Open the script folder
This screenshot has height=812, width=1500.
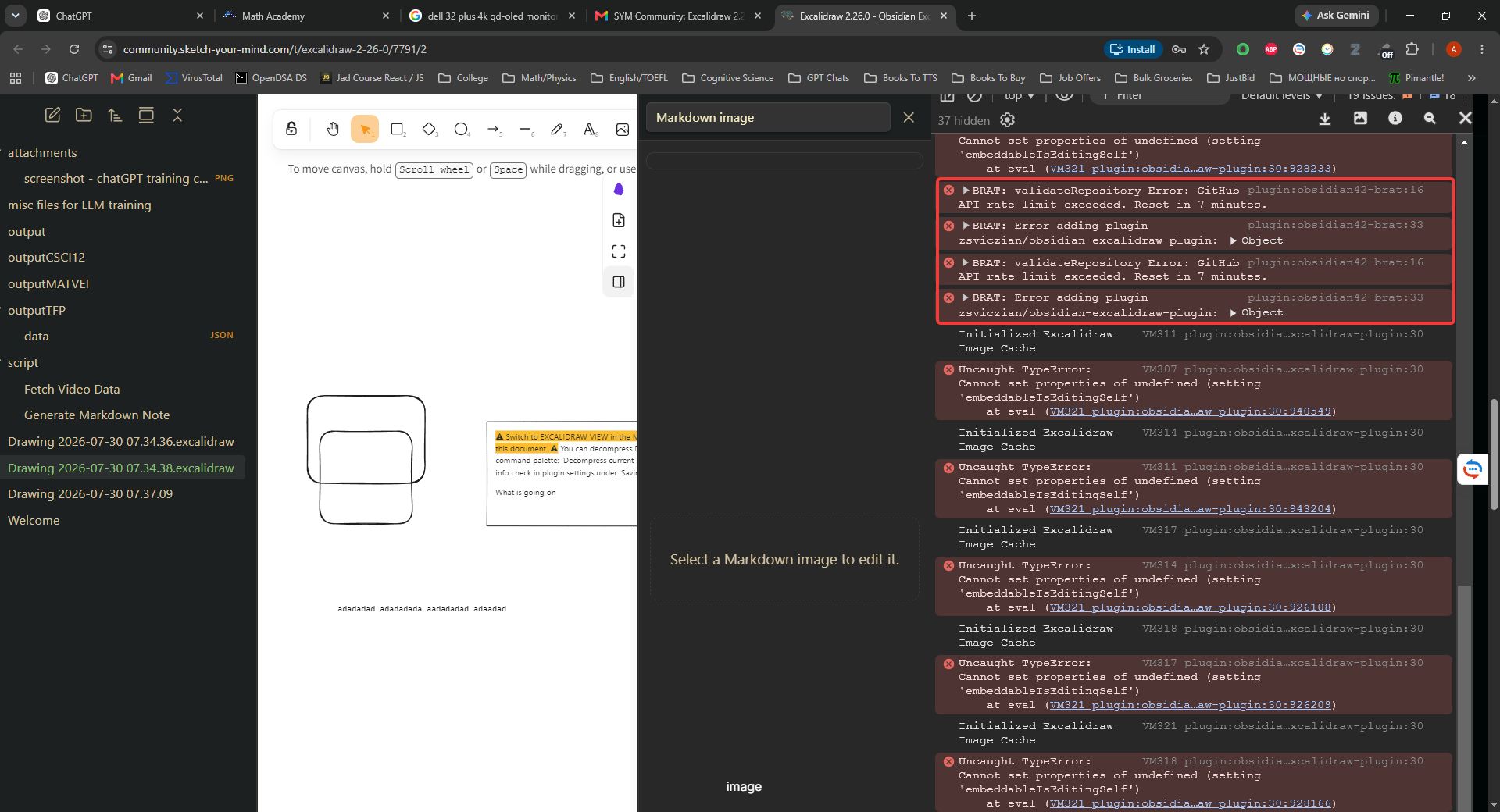click(23, 363)
